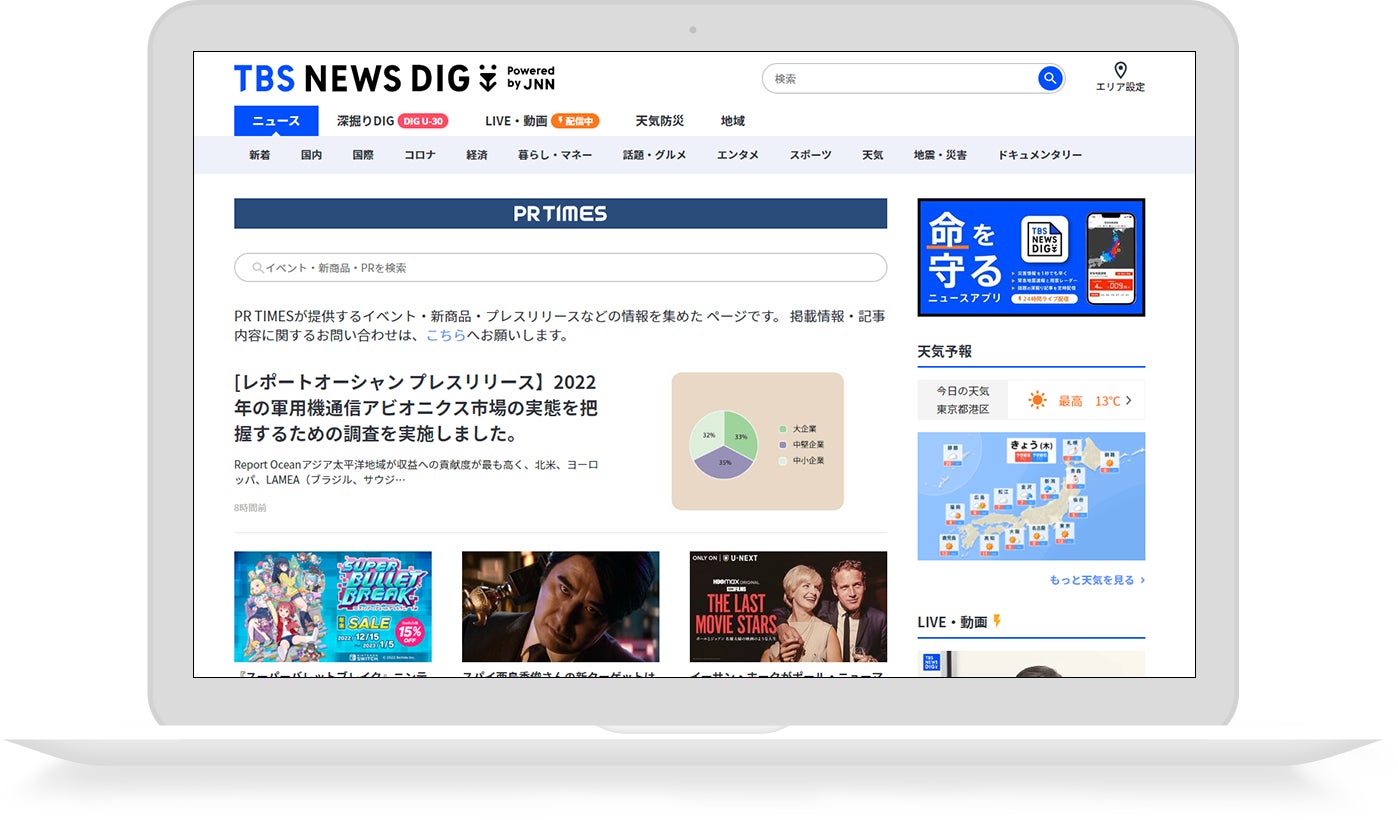Click the こちら contact link
This screenshot has width=1398, height=820.
tap(446, 336)
